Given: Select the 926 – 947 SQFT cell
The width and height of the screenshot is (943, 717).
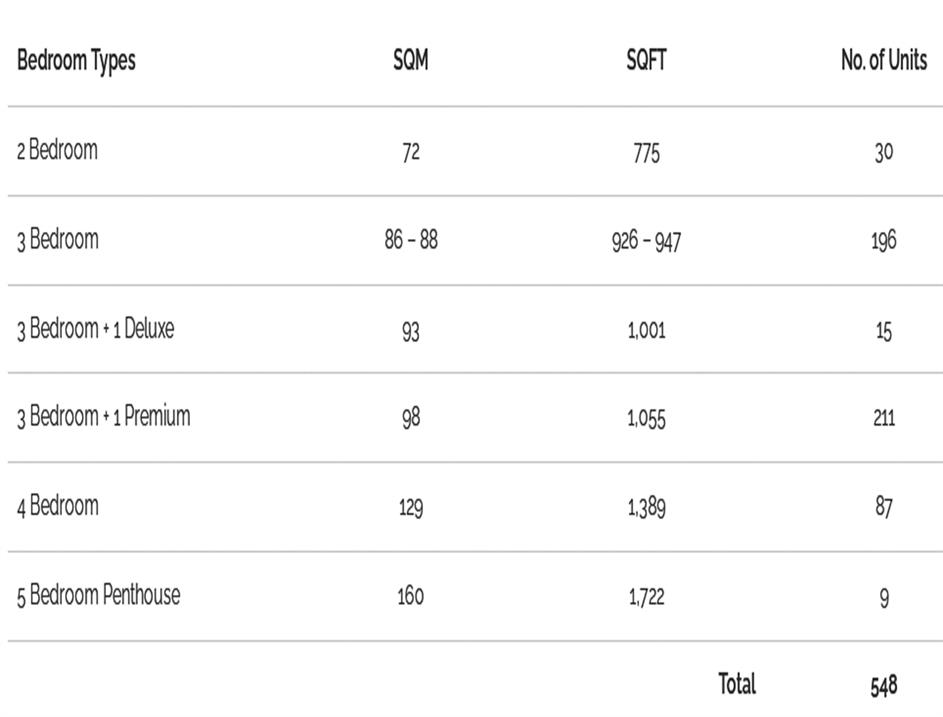Looking at the screenshot, I should 646,242.
